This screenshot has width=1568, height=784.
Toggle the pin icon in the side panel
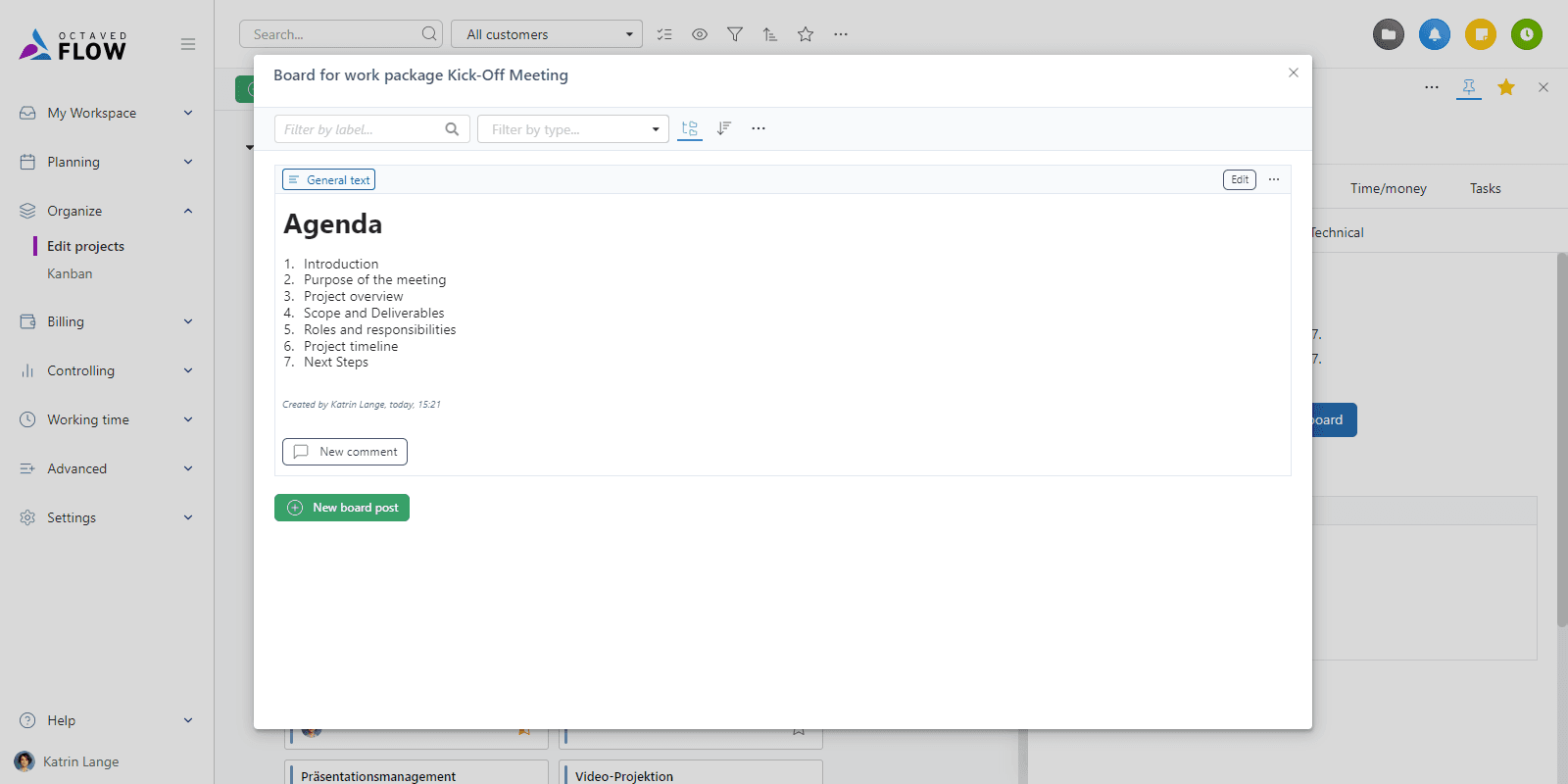pyautogui.click(x=1469, y=87)
